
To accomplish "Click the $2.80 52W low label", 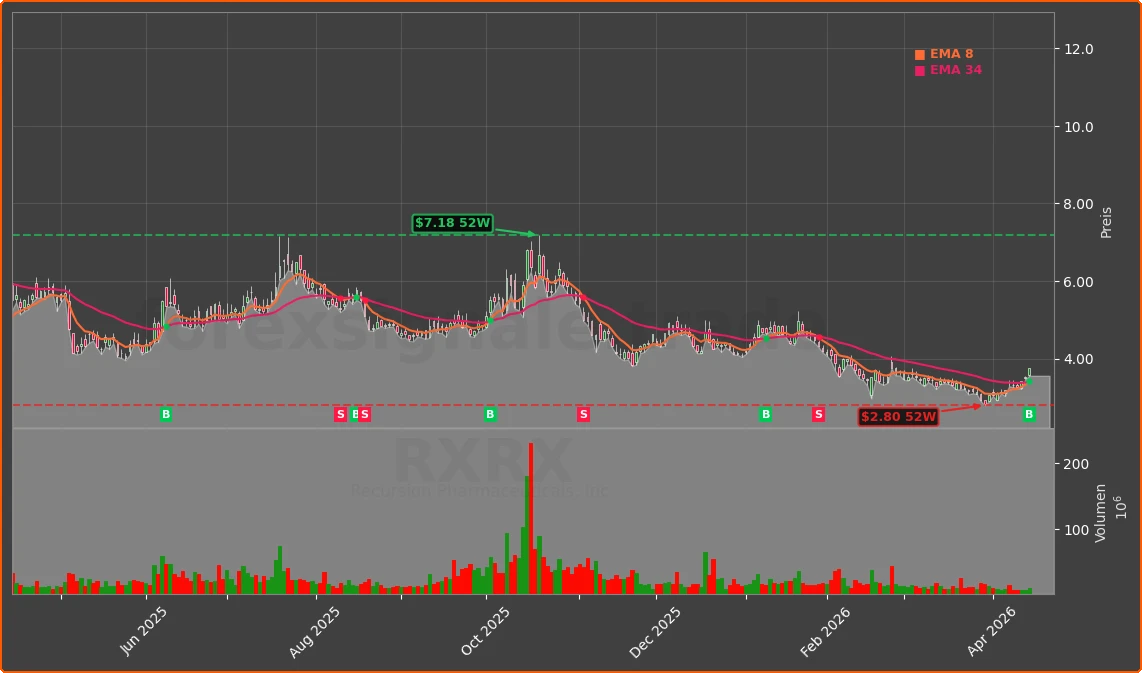I will click(899, 414).
